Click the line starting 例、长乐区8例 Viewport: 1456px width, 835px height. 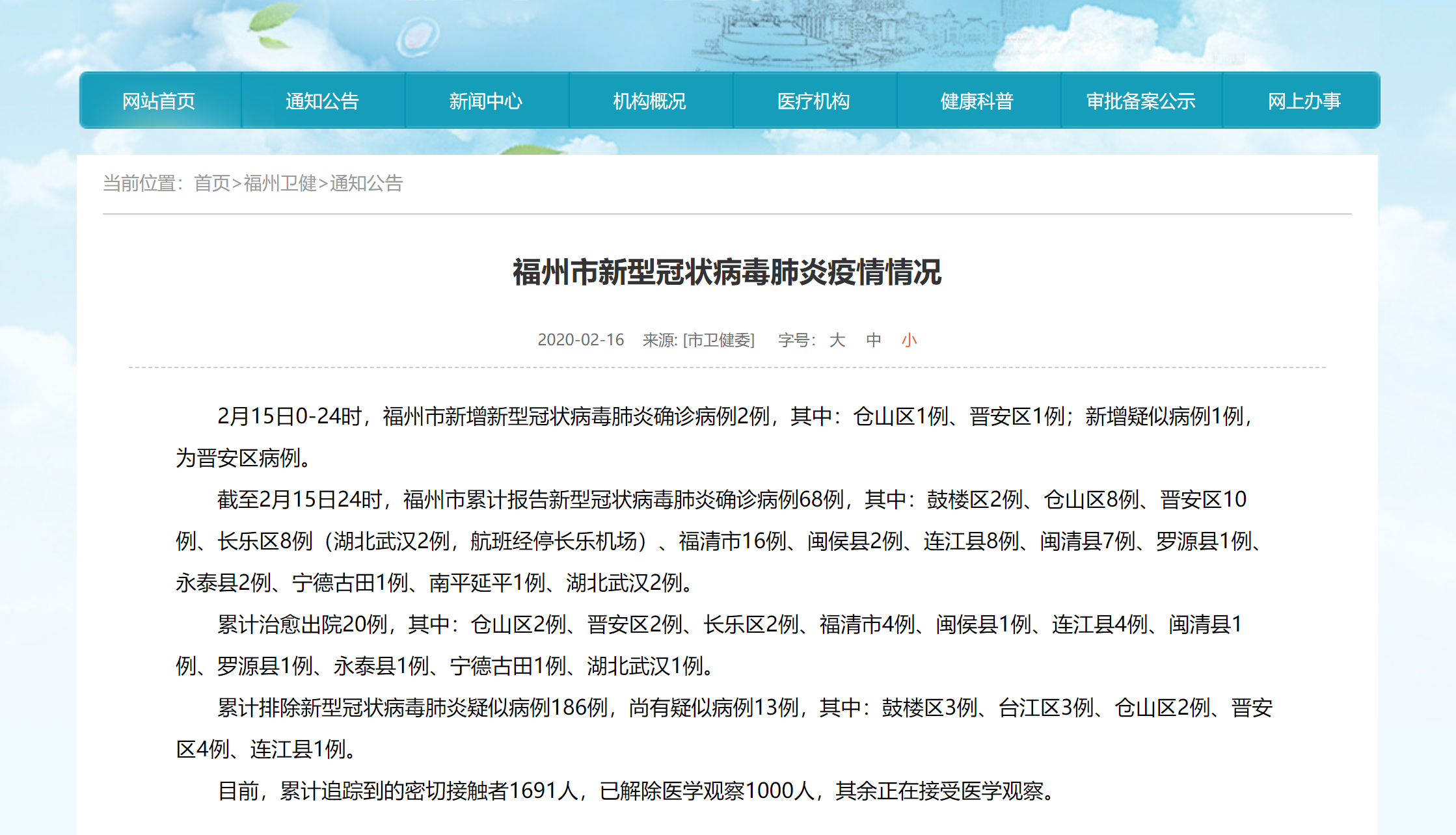click(x=720, y=541)
